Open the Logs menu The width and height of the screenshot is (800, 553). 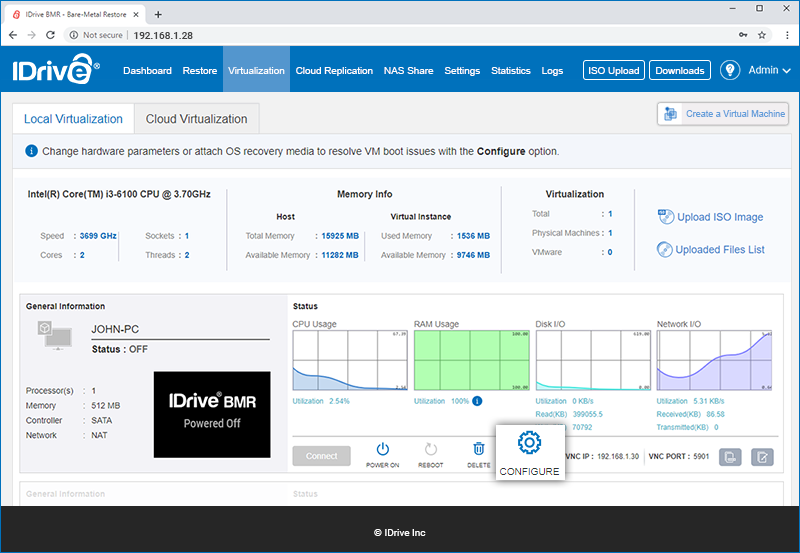point(552,70)
